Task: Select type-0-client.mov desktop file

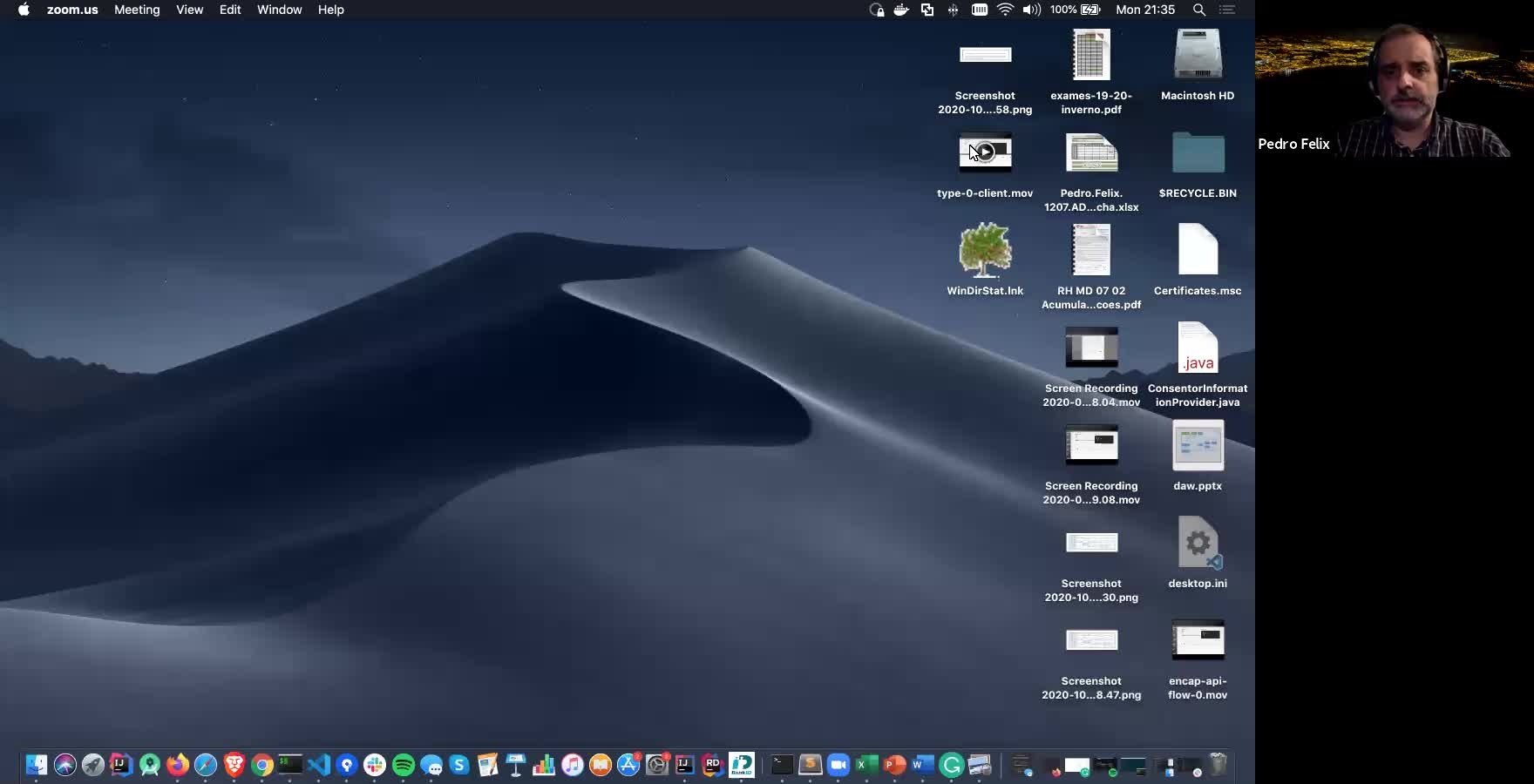Action: [x=985, y=166]
